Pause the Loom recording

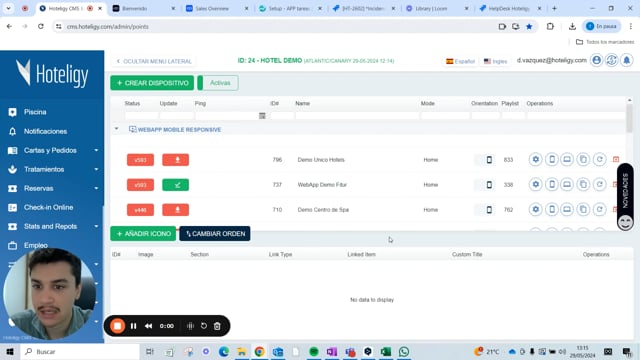tap(133, 326)
